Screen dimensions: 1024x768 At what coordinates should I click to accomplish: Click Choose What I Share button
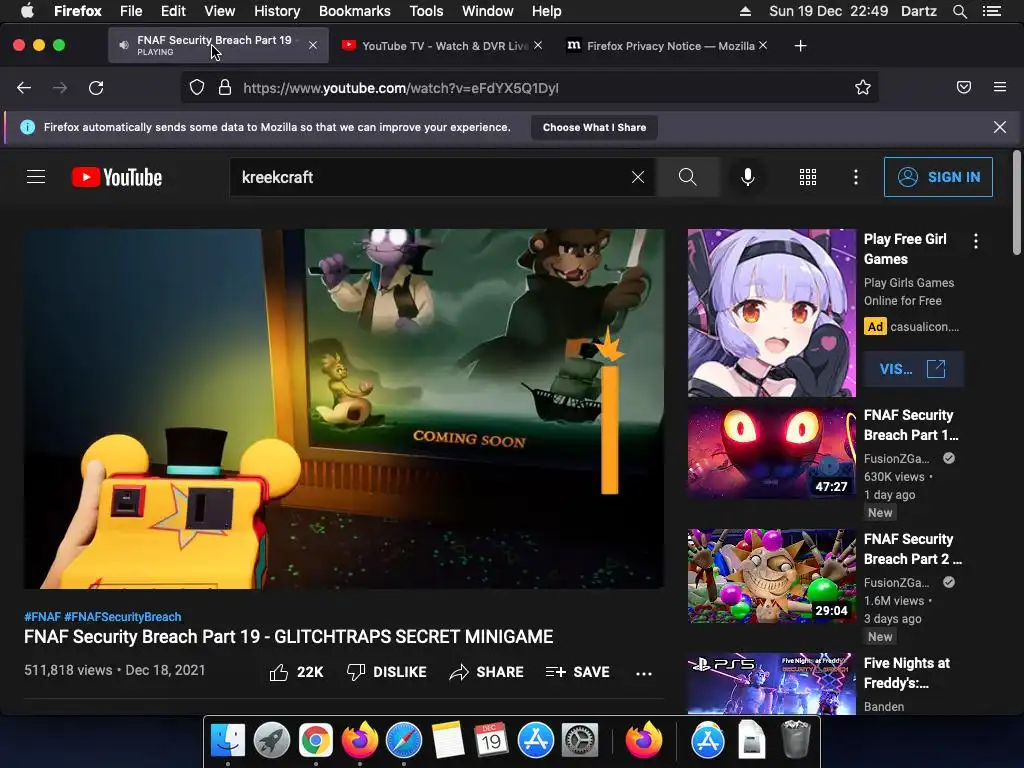(x=594, y=127)
